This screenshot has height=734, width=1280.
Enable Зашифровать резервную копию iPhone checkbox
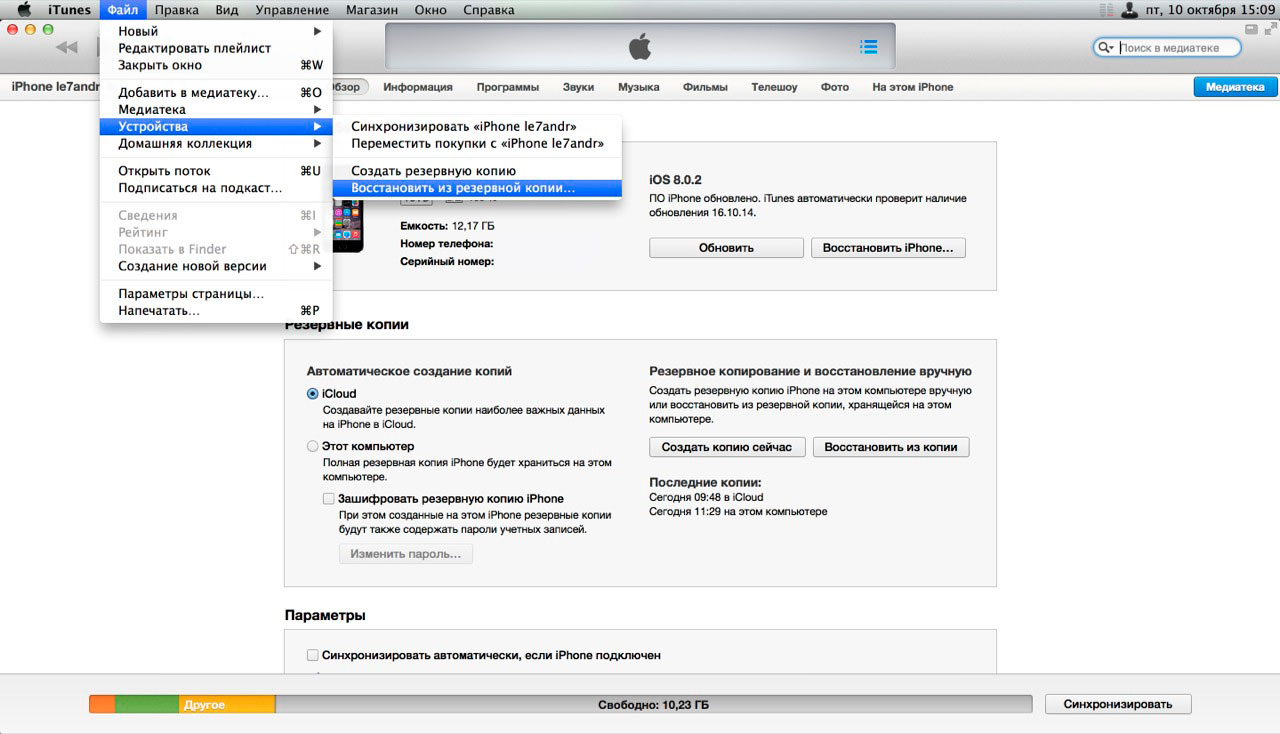[328, 498]
